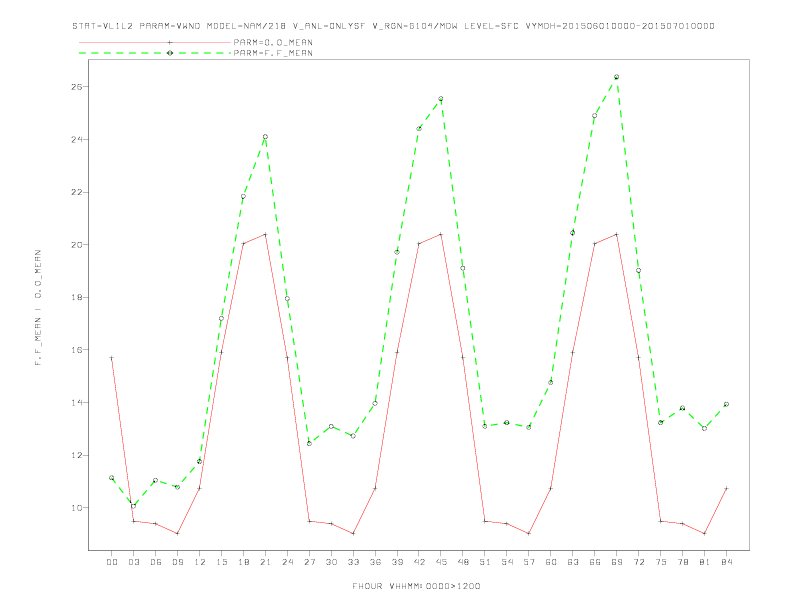Click the x-axis forecast hour label 06
Screen dimensions: 792x612
click(156, 562)
